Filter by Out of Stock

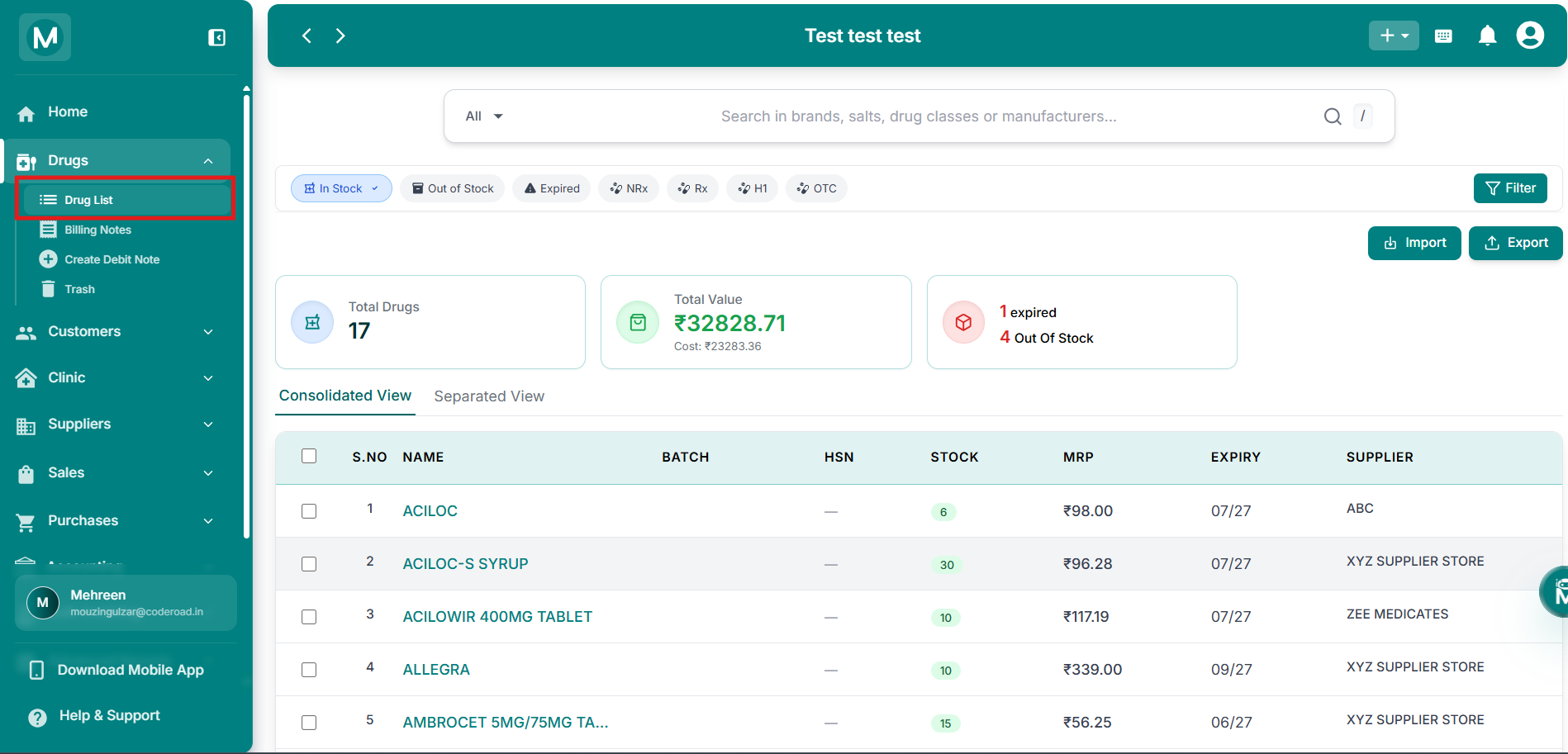click(x=453, y=188)
